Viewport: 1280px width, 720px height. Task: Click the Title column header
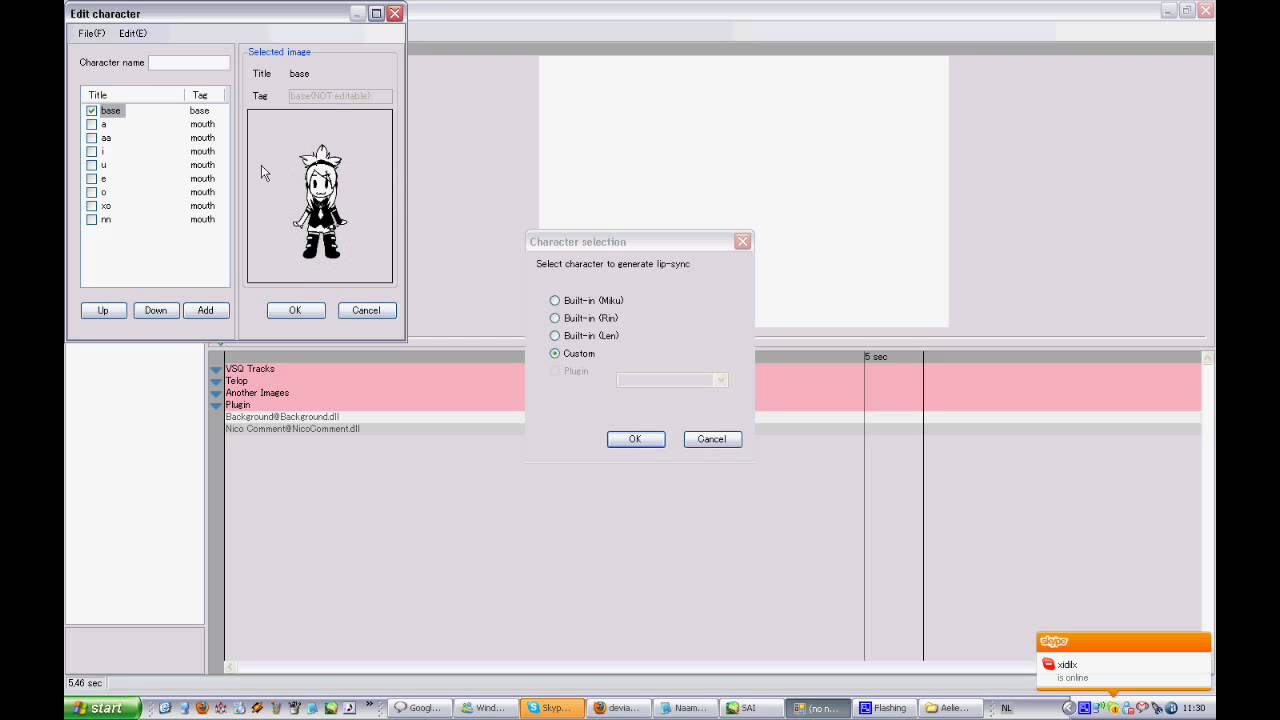(133, 95)
